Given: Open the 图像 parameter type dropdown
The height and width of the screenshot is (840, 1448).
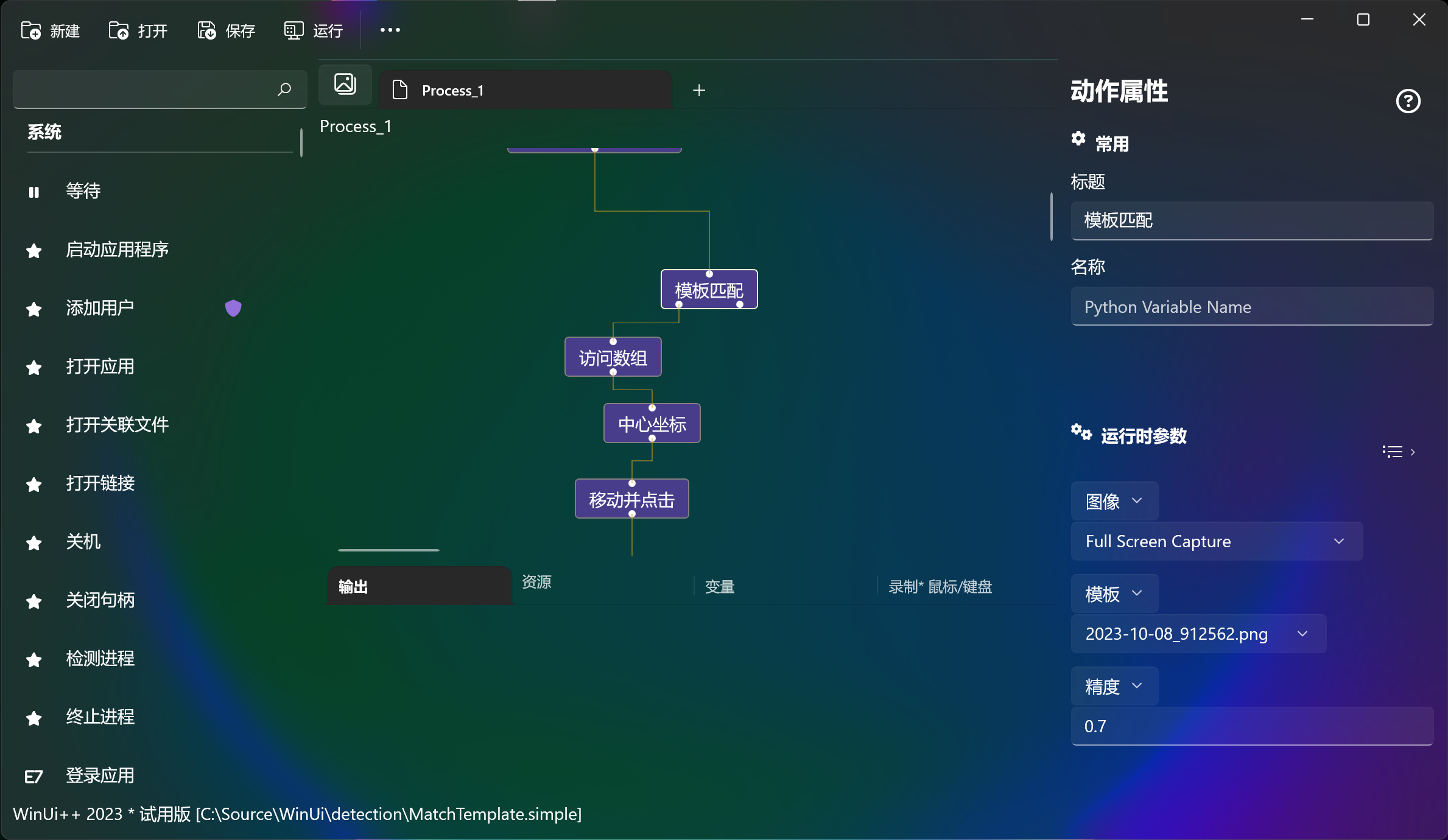Looking at the screenshot, I should tap(1114, 501).
